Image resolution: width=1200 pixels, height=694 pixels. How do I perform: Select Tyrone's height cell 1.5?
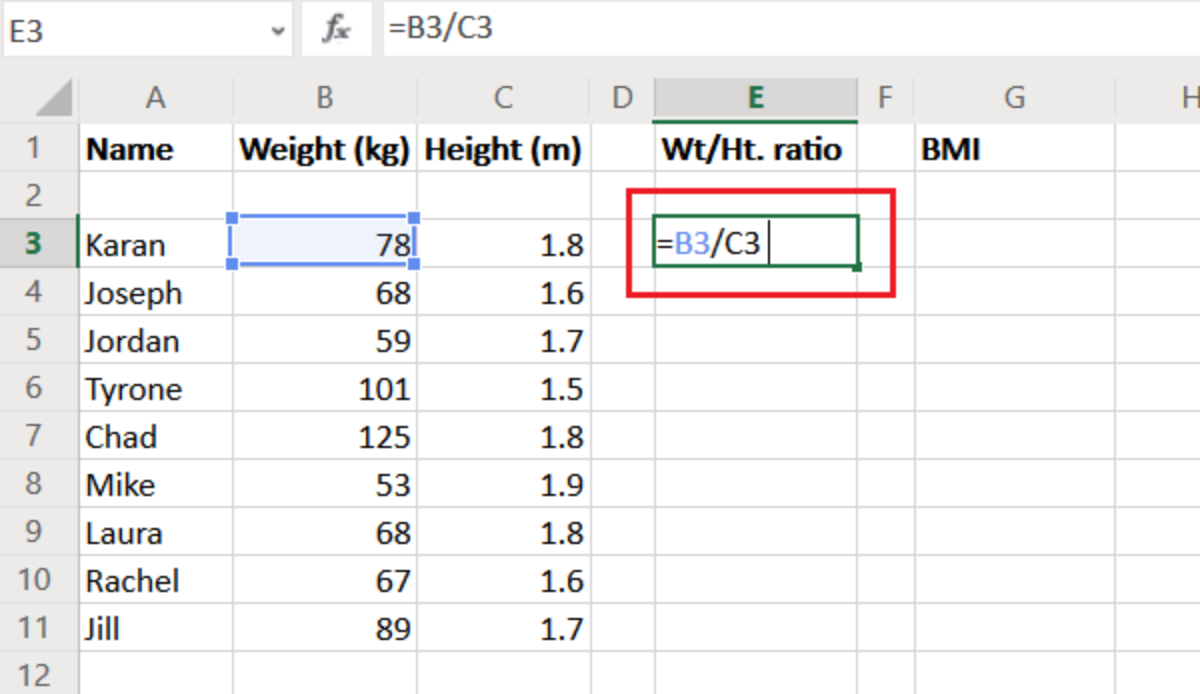point(503,388)
